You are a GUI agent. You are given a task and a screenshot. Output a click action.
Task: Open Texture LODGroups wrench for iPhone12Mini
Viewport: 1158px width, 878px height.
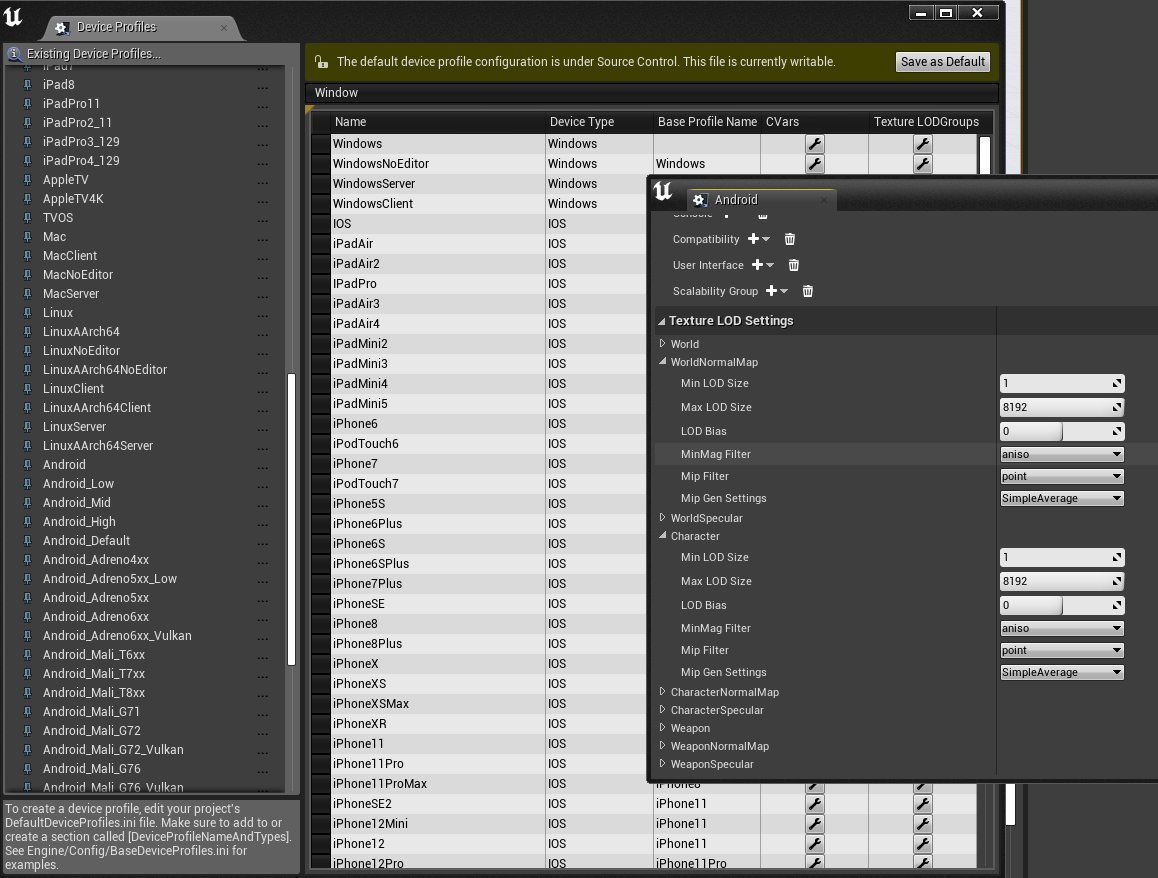[922, 823]
